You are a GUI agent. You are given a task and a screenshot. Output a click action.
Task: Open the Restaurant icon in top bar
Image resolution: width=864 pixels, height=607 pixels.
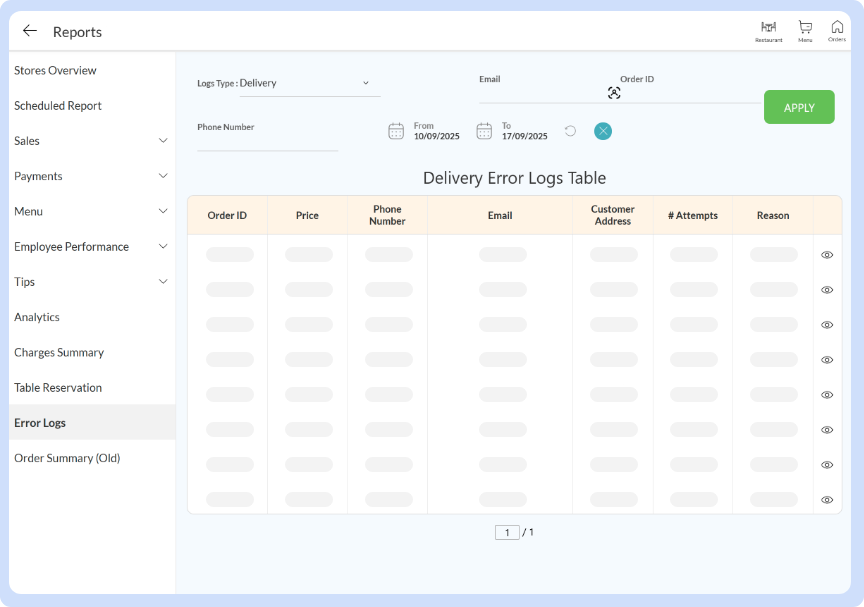click(768, 28)
